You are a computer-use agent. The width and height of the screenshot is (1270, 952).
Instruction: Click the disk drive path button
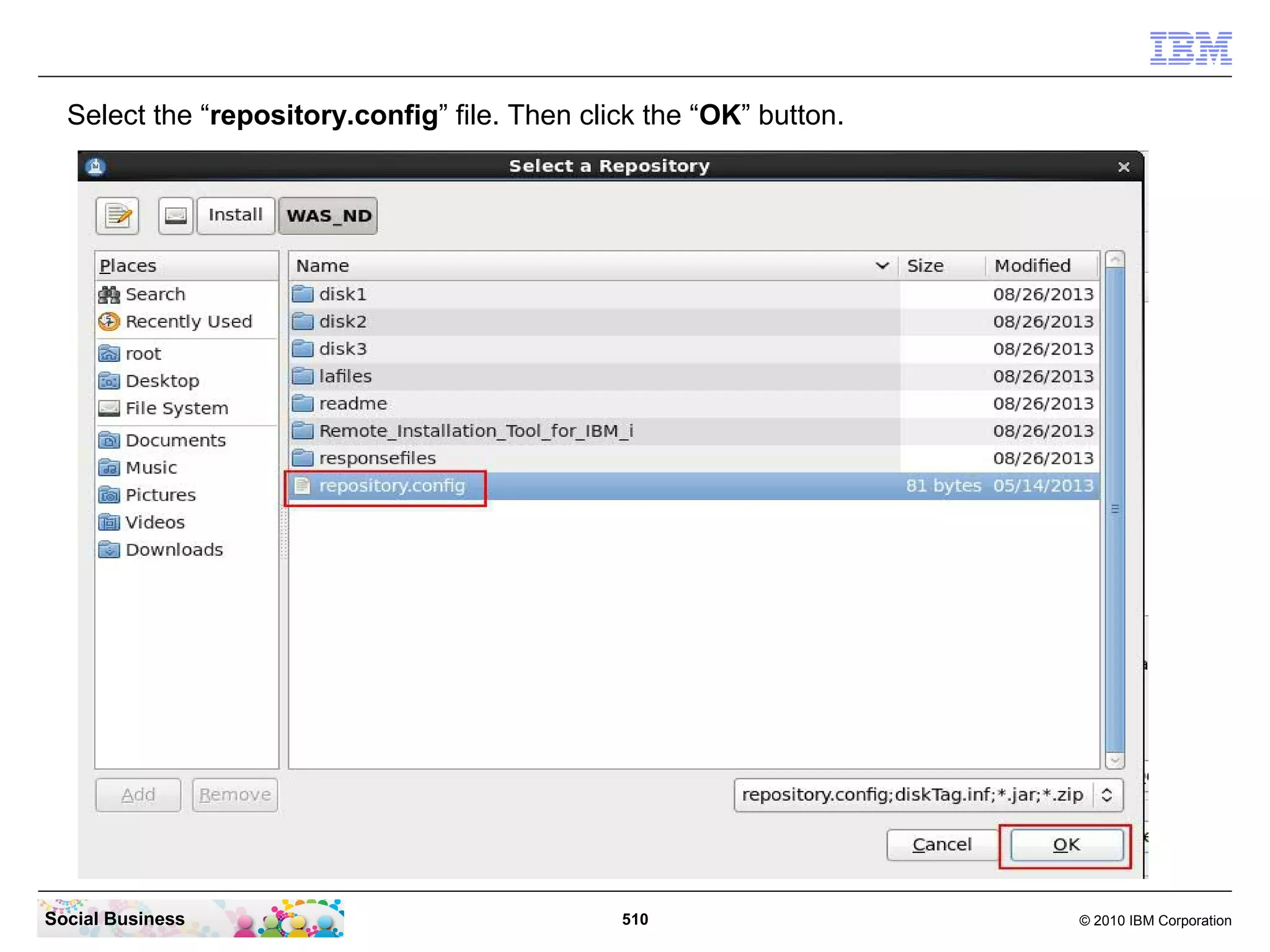(x=175, y=216)
